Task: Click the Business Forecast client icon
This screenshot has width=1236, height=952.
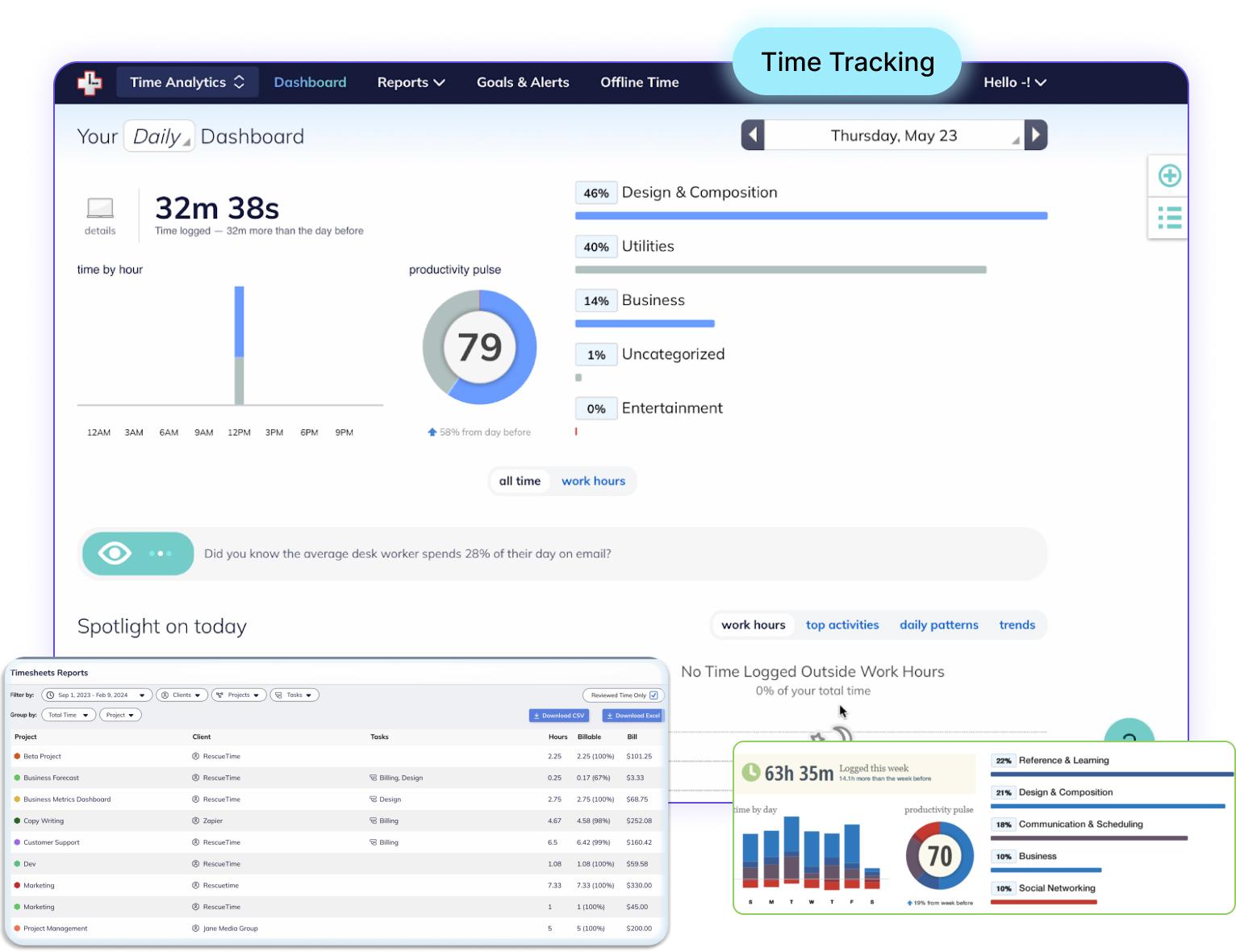Action: pyautogui.click(x=195, y=778)
